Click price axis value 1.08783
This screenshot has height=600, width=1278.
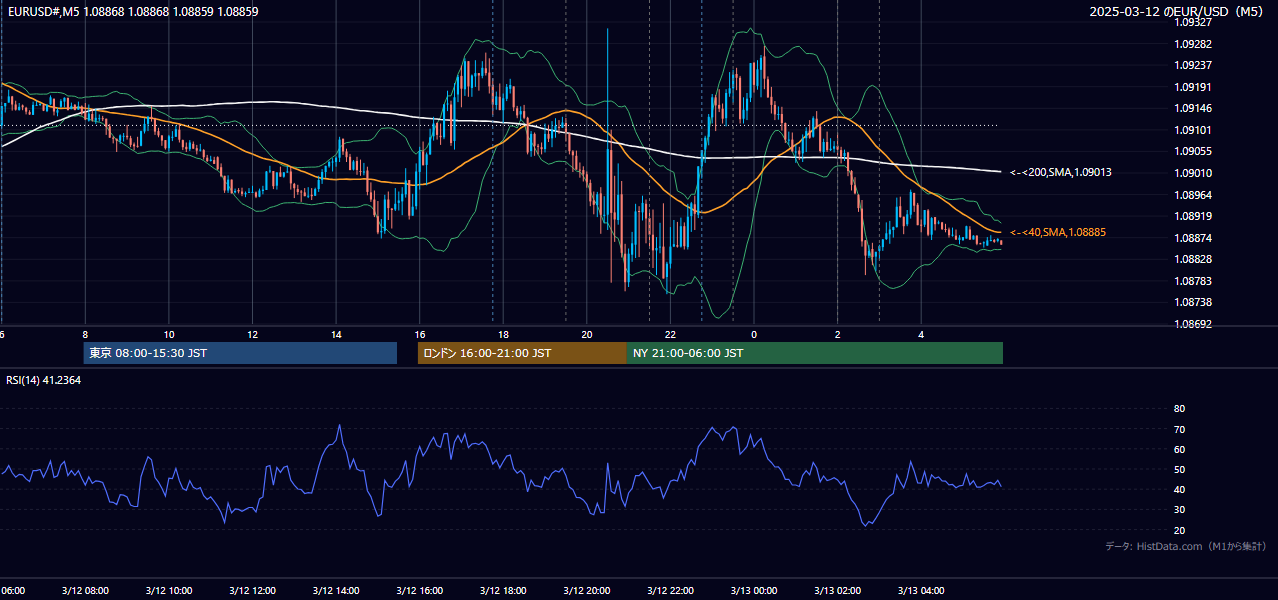pyautogui.click(x=1192, y=281)
